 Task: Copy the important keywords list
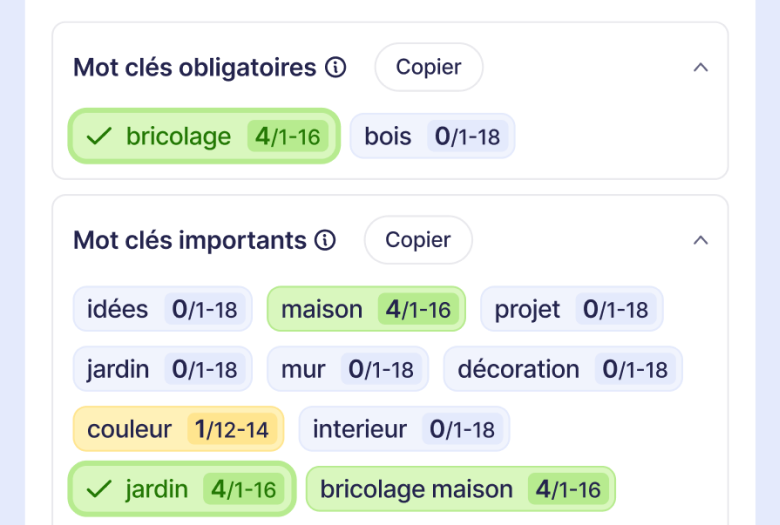pos(418,240)
